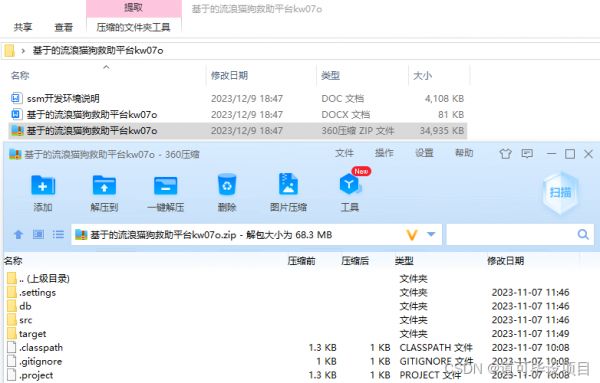
Task: Open the 设置 menu in 360压缩
Action: point(425,153)
